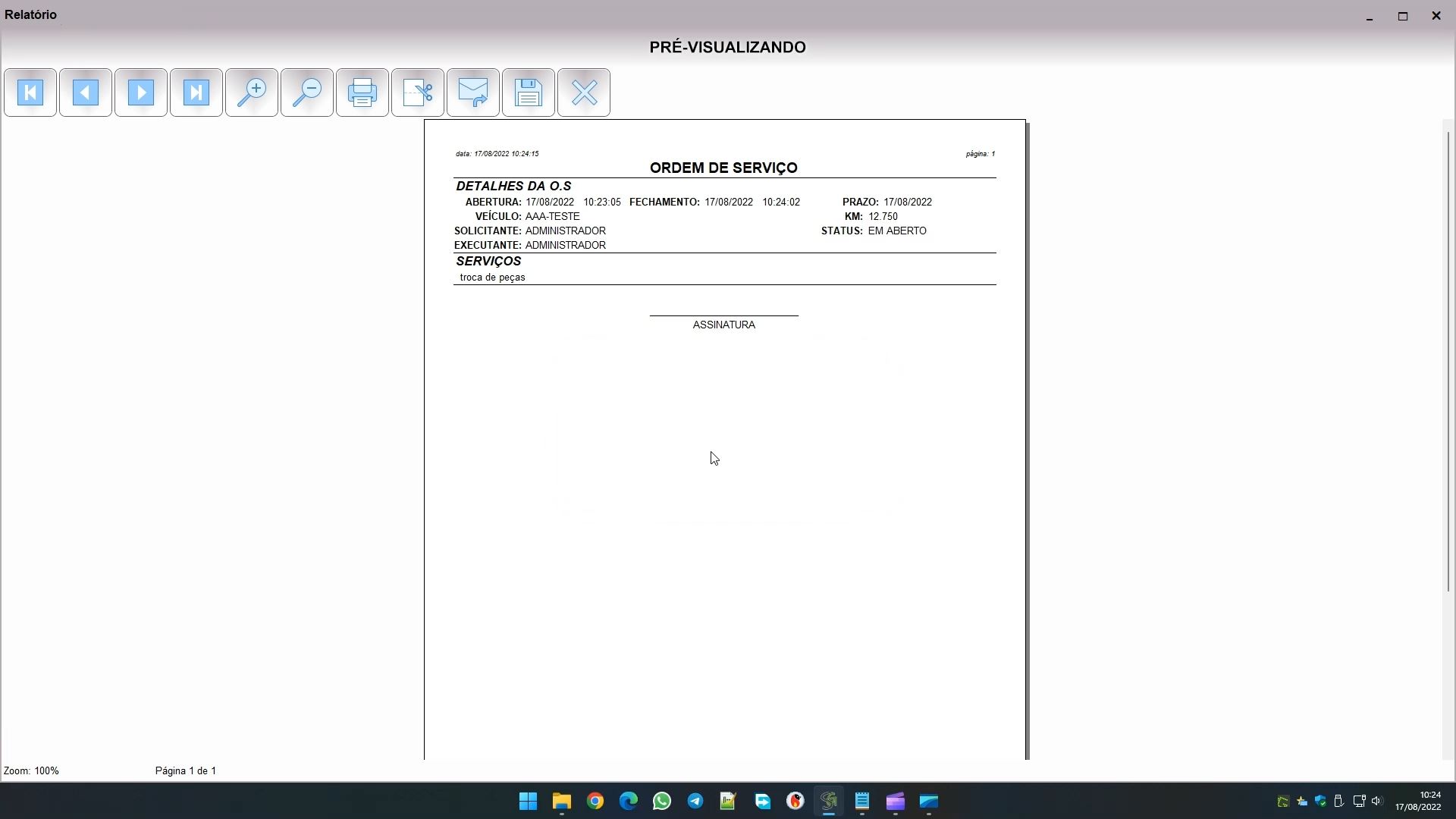Send report by email envelope icon
This screenshot has width=1456, height=819.
click(473, 93)
